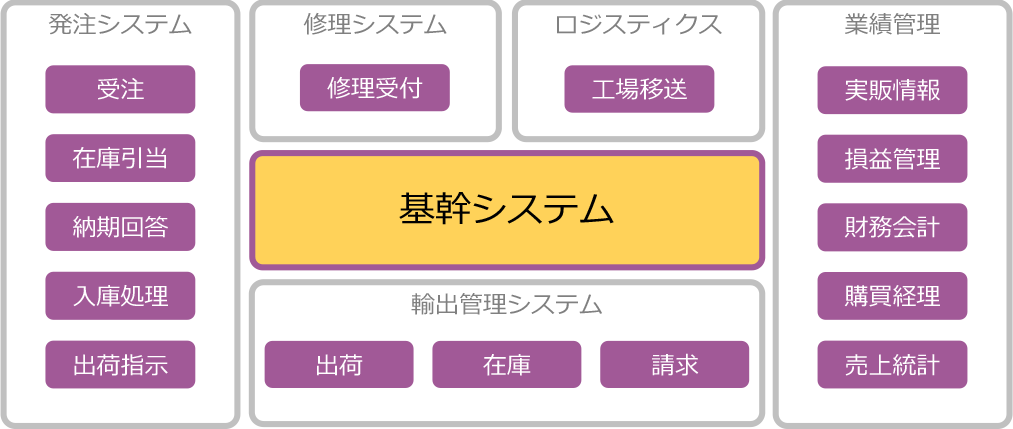This screenshot has height=429, width=1013.
Task: Open the 修理受付 button
Action: (375, 88)
